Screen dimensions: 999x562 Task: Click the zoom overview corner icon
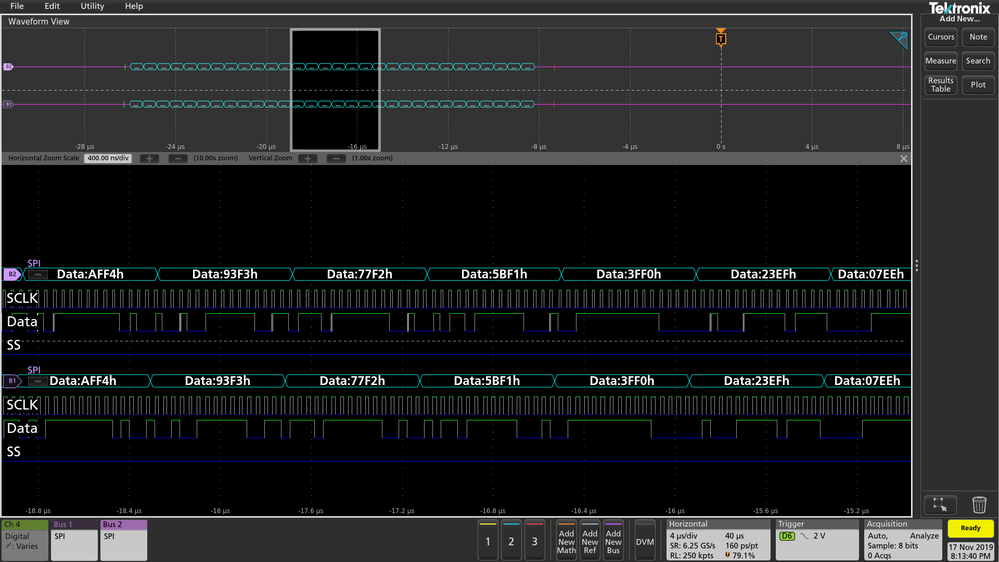tap(899, 40)
